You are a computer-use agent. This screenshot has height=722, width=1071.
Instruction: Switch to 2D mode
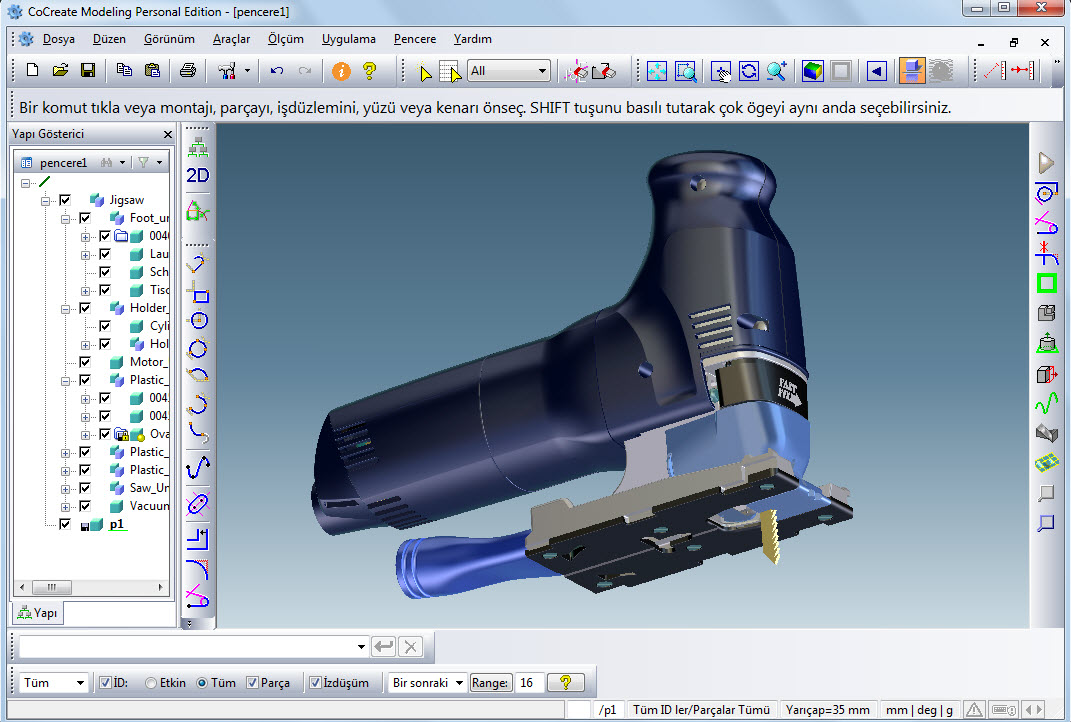197,176
